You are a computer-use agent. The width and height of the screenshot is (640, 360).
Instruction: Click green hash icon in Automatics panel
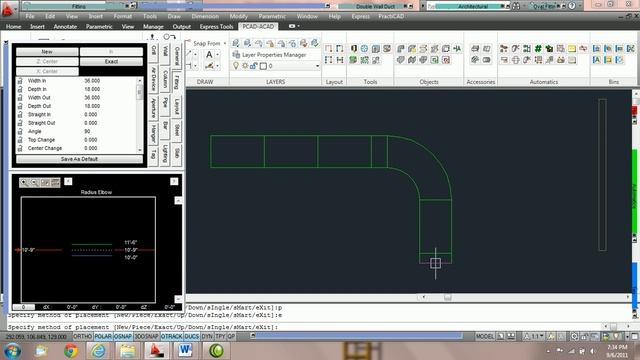[538, 49]
